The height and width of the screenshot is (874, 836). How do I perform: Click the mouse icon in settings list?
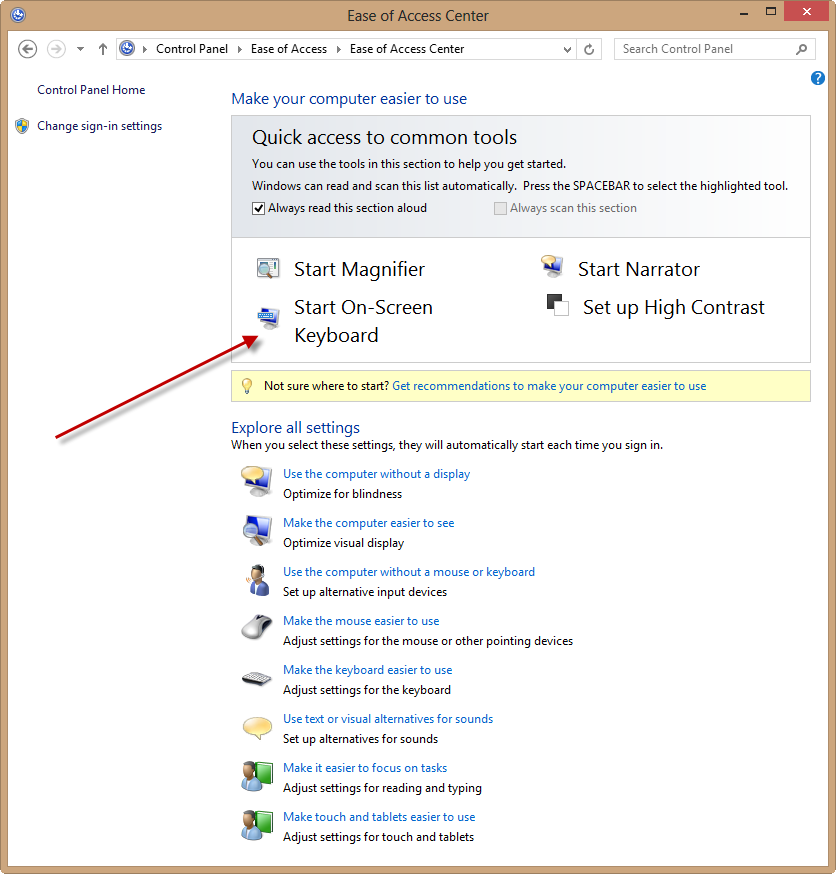(x=256, y=629)
